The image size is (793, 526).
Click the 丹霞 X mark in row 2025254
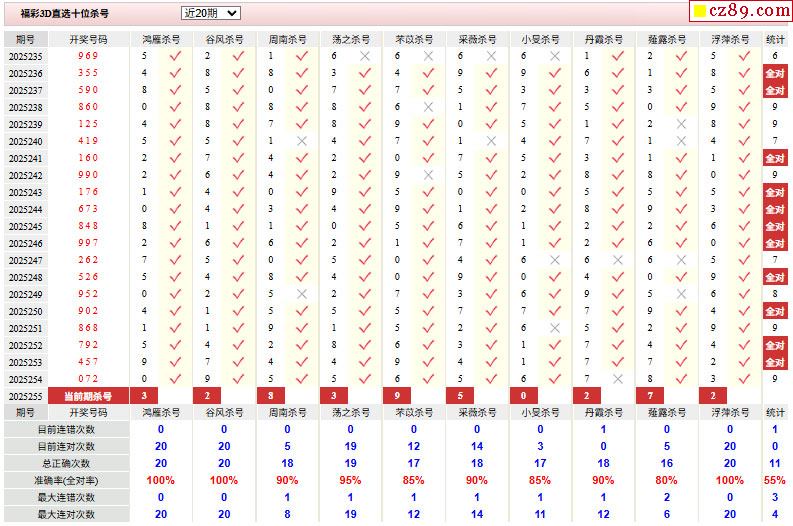click(618, 379)
